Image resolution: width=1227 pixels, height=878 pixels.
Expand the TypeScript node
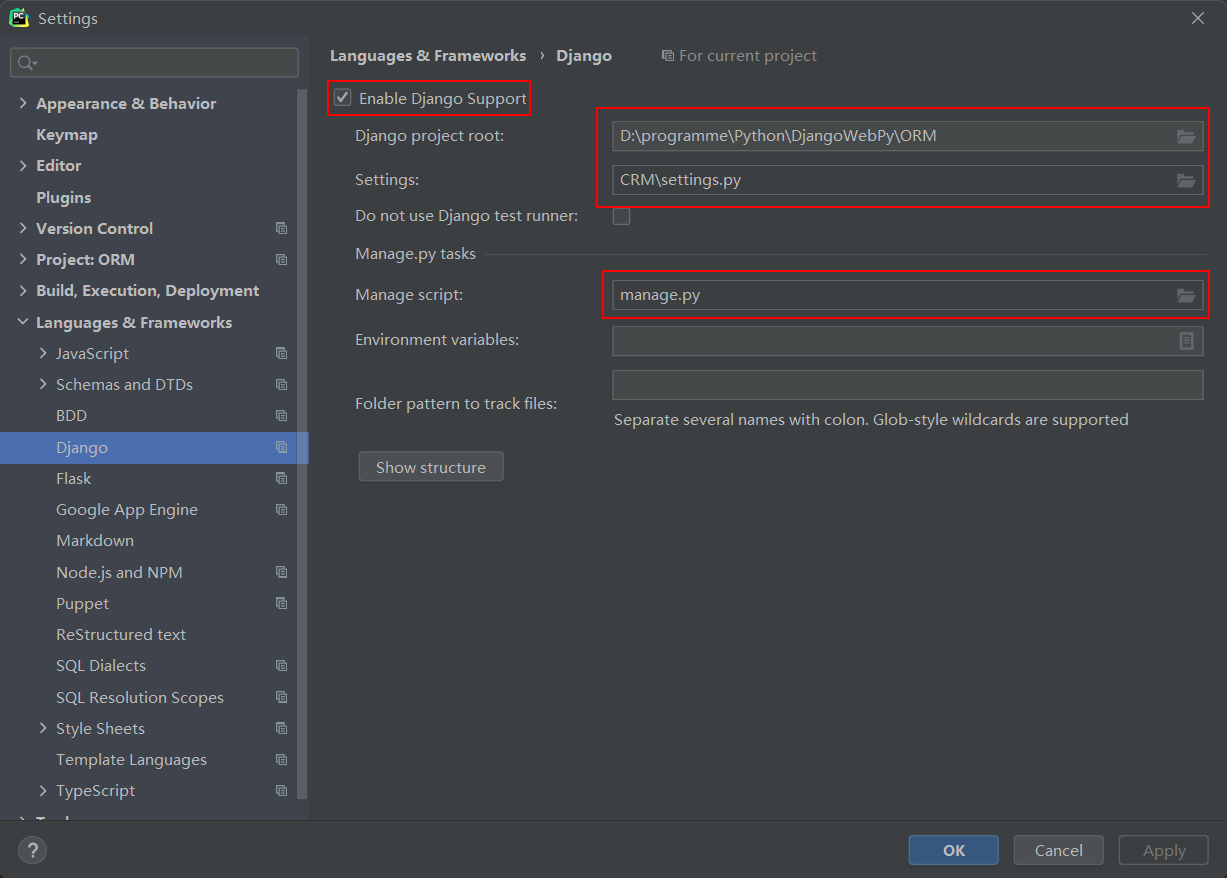tap(43, 791)
